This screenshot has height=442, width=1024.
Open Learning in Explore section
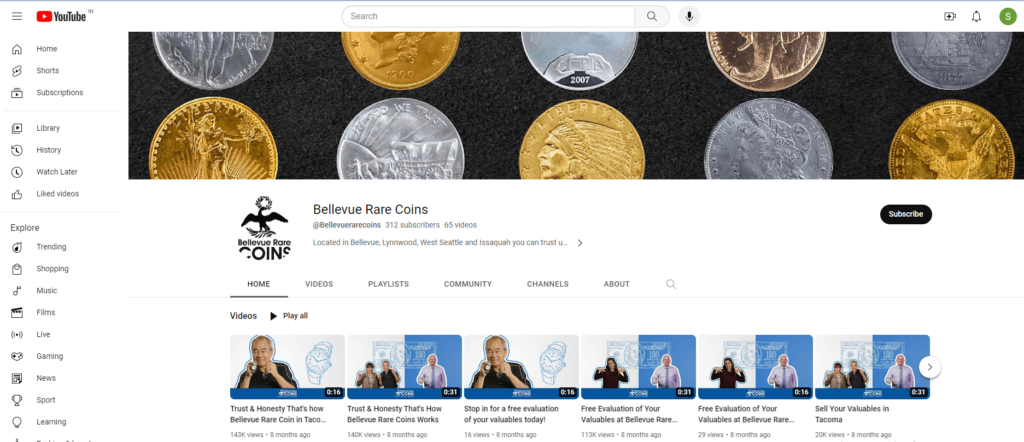tap(60, 422)
